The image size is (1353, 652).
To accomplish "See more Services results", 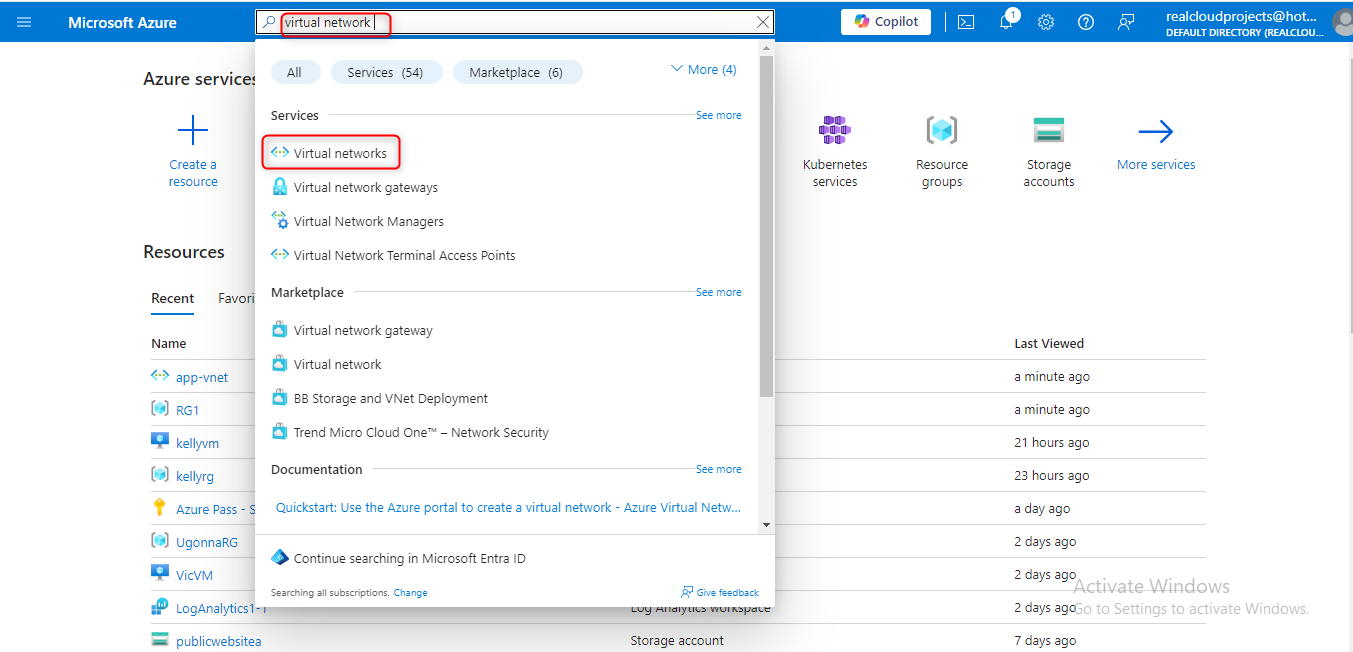I will [718, 115].
